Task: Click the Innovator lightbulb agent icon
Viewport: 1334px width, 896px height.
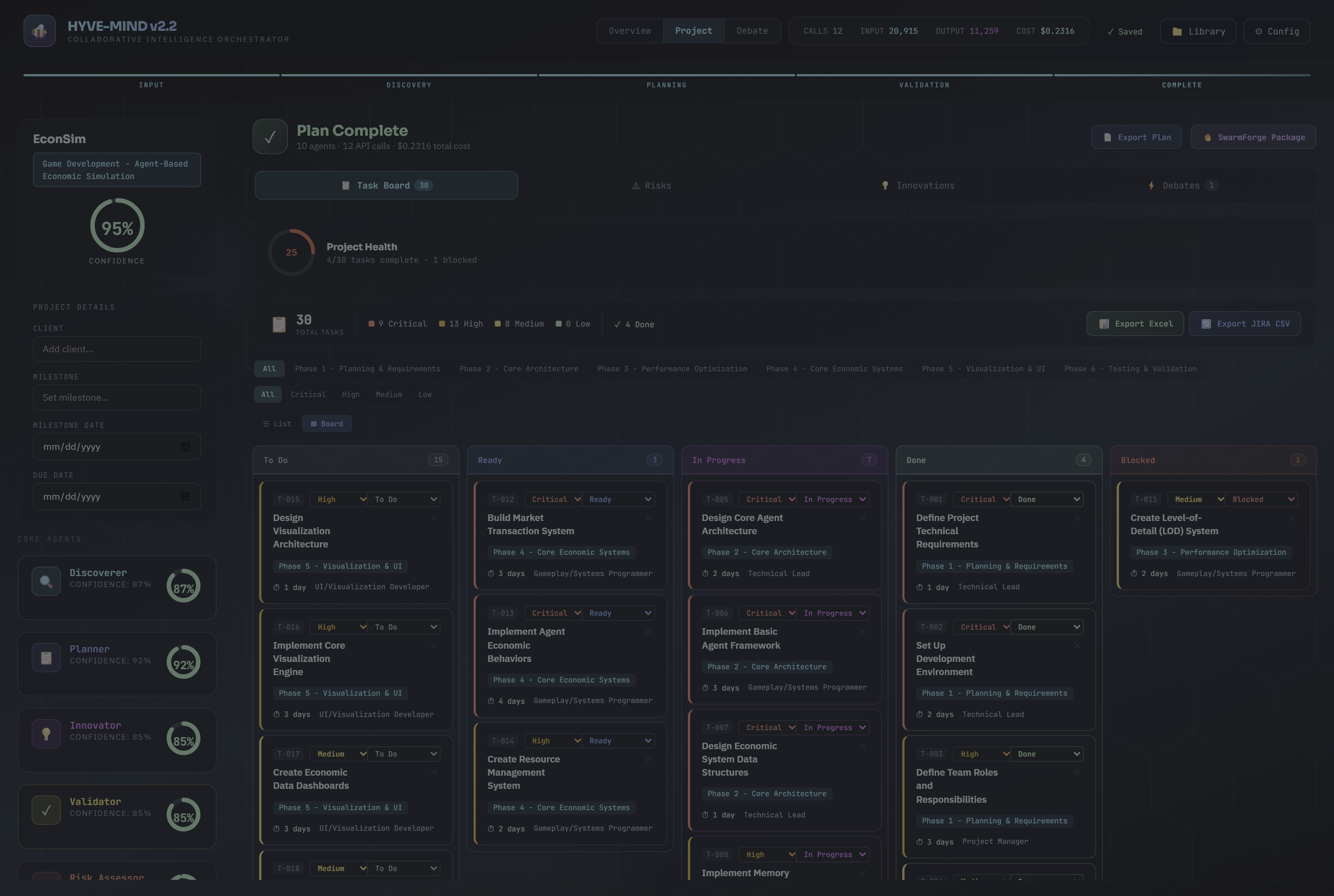Action: tap(46, 734)
